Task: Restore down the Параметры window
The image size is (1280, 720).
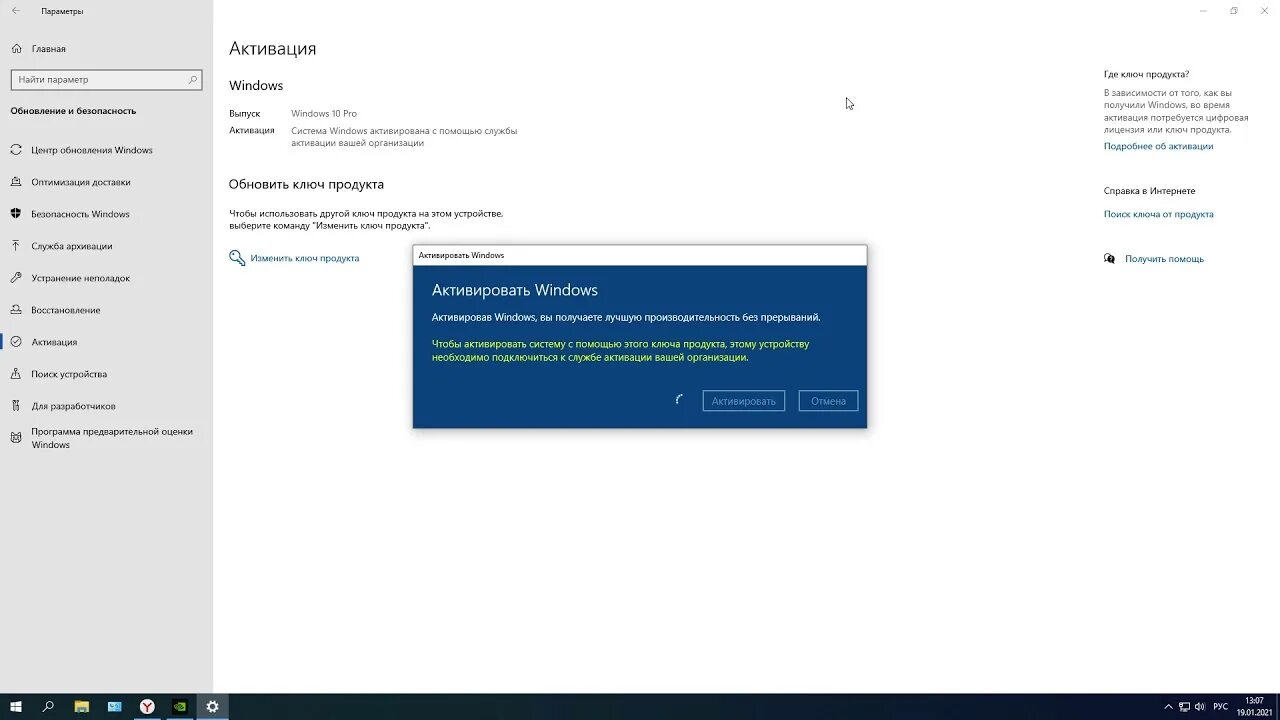Action: (x=1234, y=11)
